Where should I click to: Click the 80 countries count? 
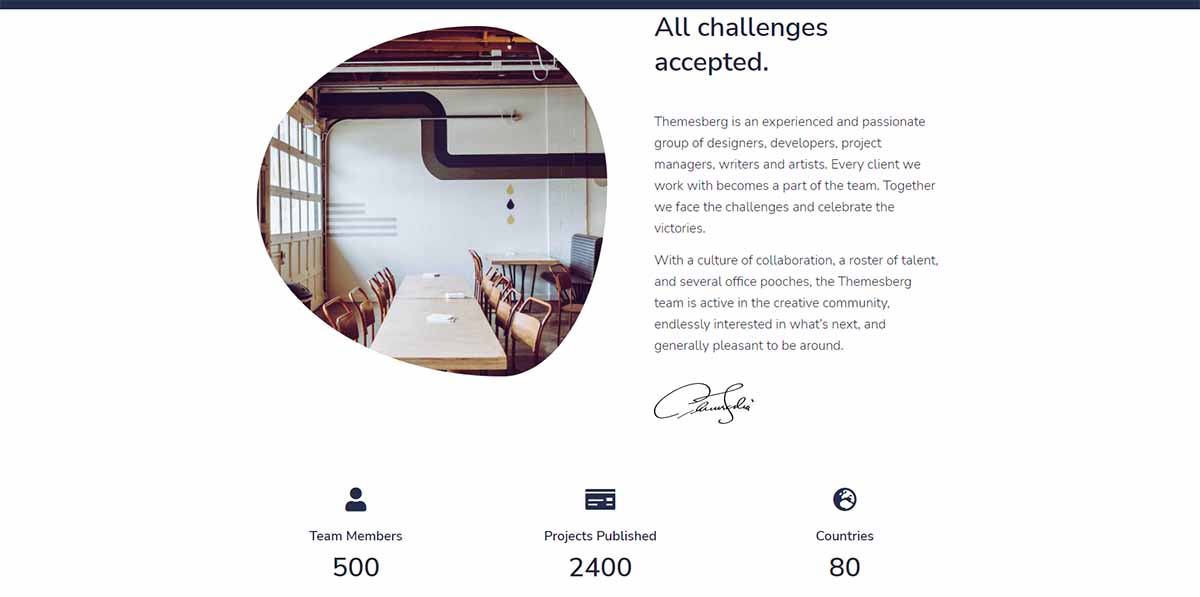[x=845, y=567]
